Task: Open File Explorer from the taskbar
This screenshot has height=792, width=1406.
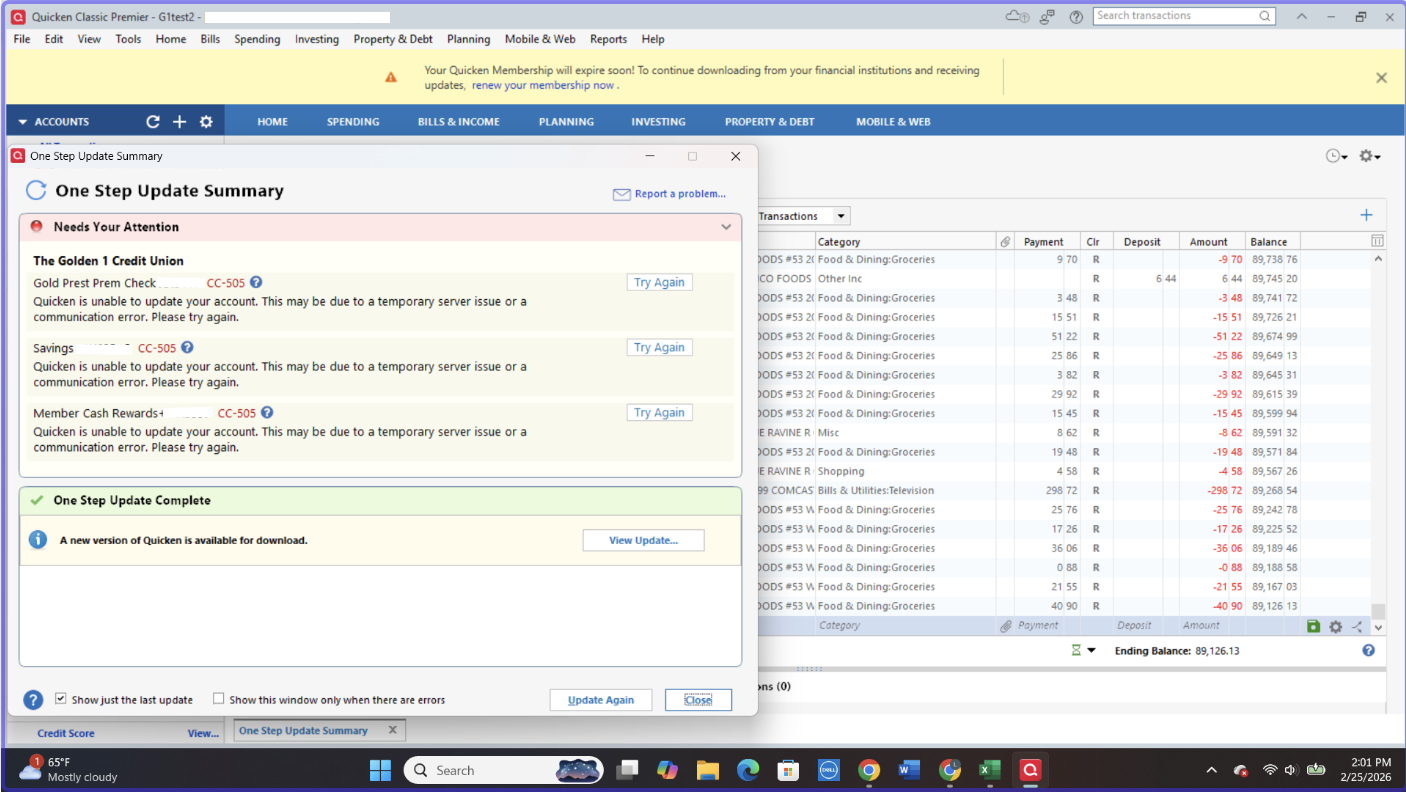Action: coord(708,770)
